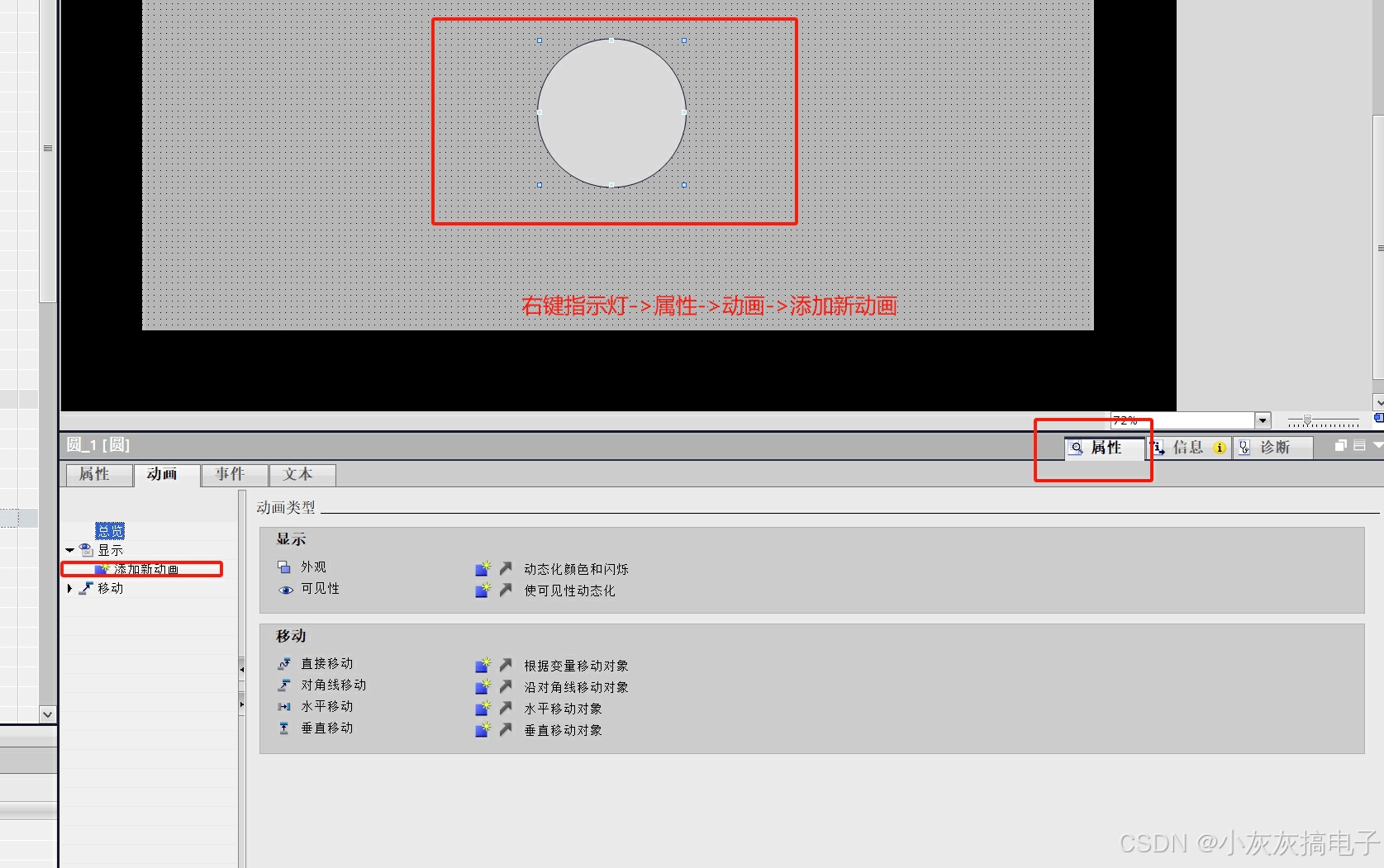Open the 属性 inspector tab
The image size is (1384, 868).
[1105, 448]
